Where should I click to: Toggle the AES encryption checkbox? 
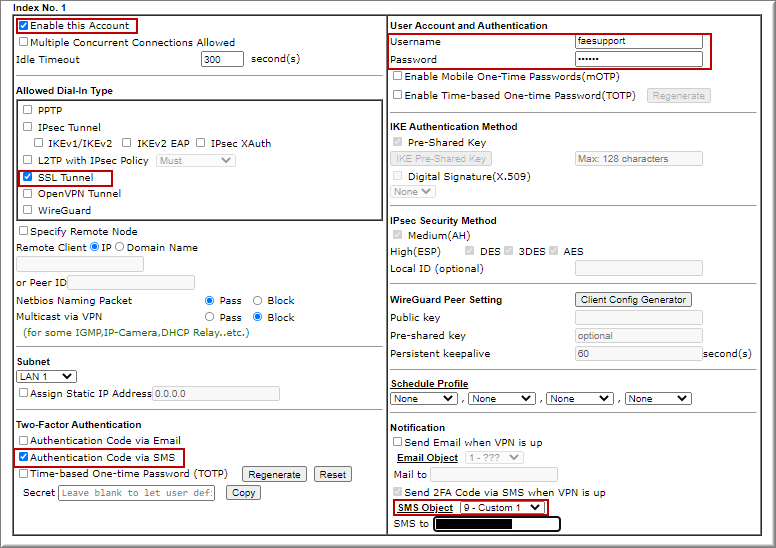click(x=554, y=250)
